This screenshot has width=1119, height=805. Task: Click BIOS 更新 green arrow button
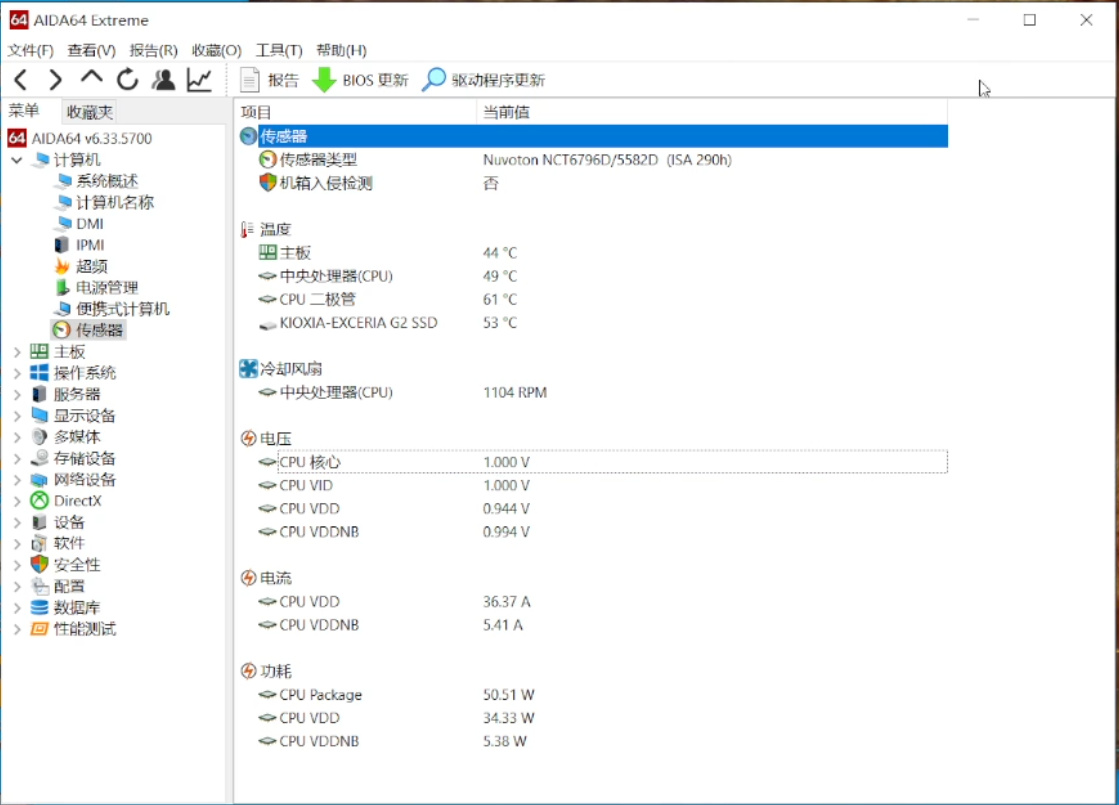tap(360, 80)
